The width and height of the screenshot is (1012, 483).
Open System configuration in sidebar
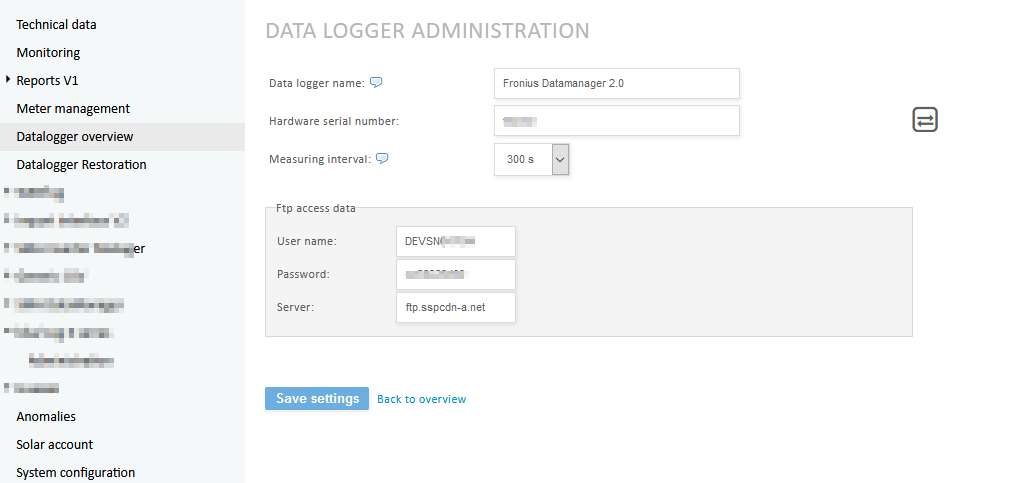click(75, 472)
